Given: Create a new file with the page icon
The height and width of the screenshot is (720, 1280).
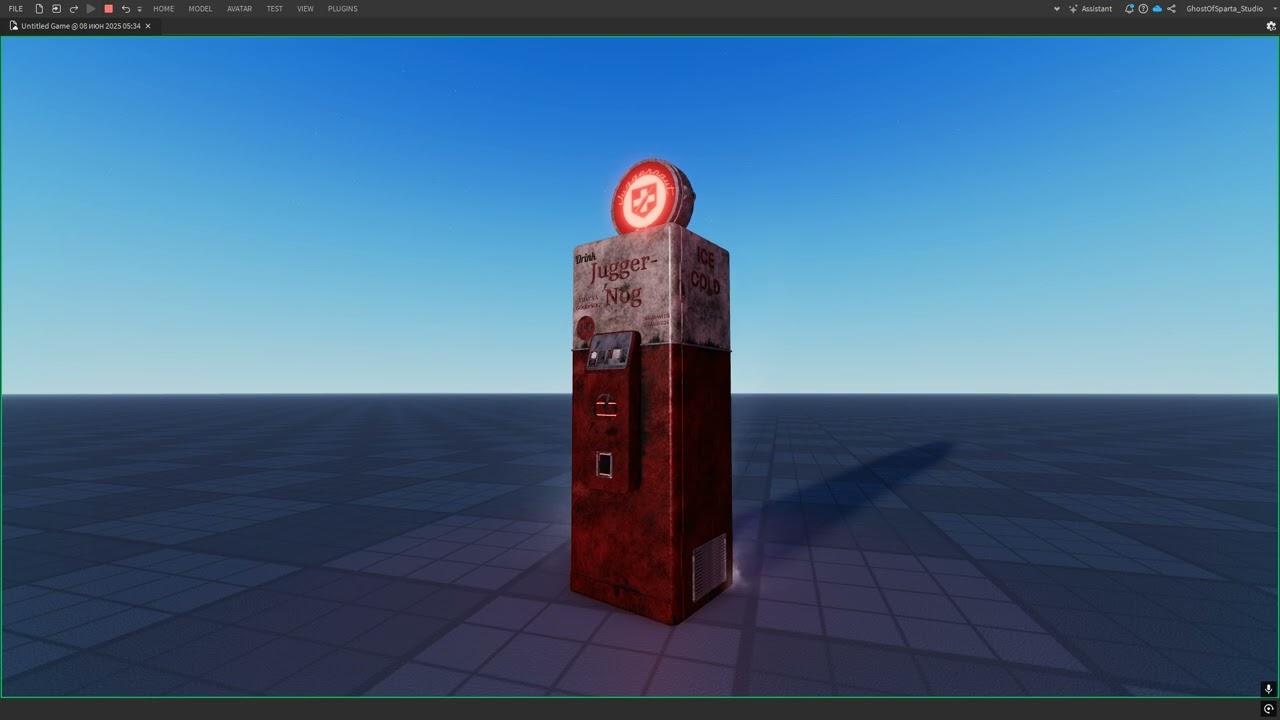Looking at the screenshot, I should pyautogui.click(x=40, y=9).
